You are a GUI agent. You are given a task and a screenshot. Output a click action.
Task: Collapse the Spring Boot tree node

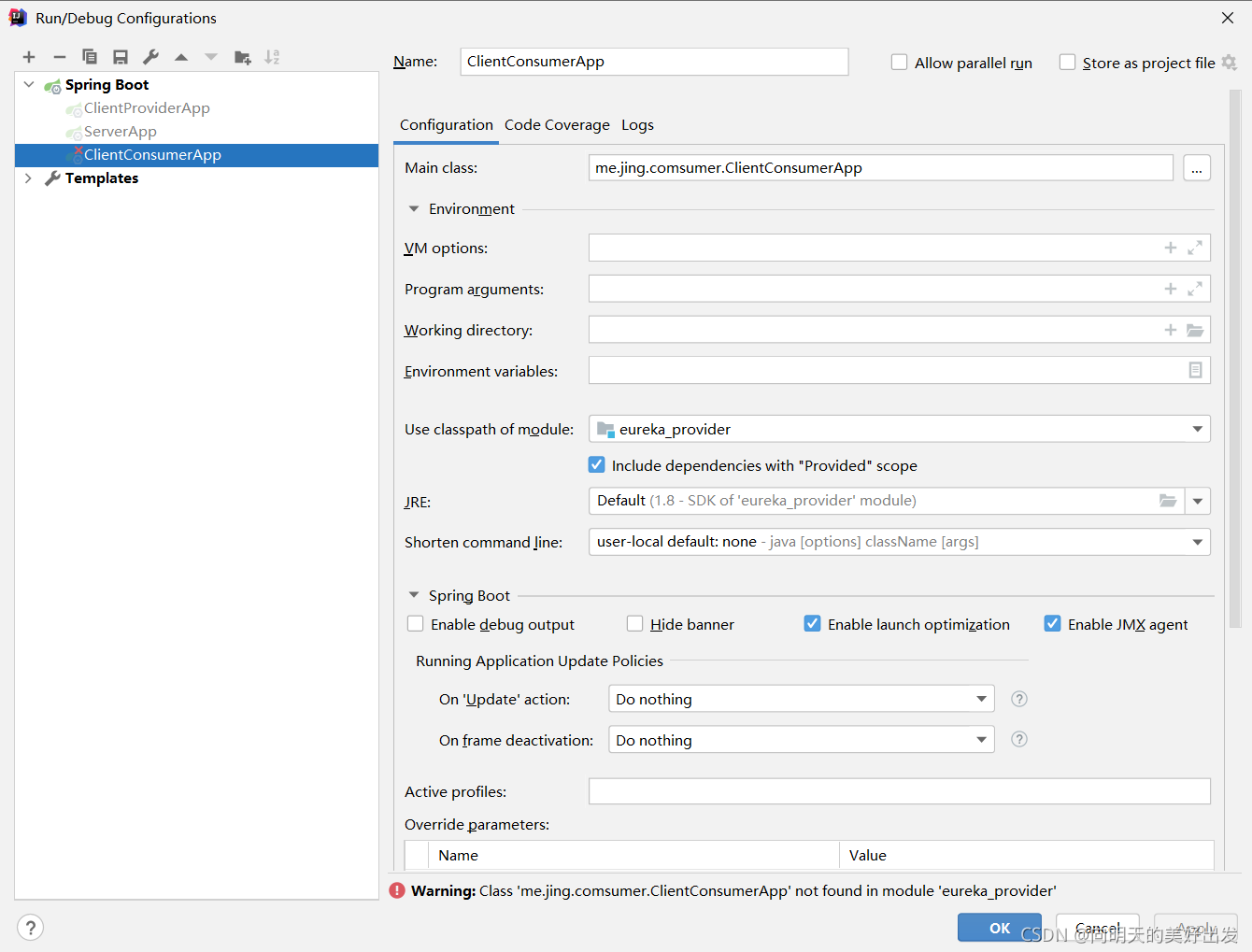pos(29,84)
